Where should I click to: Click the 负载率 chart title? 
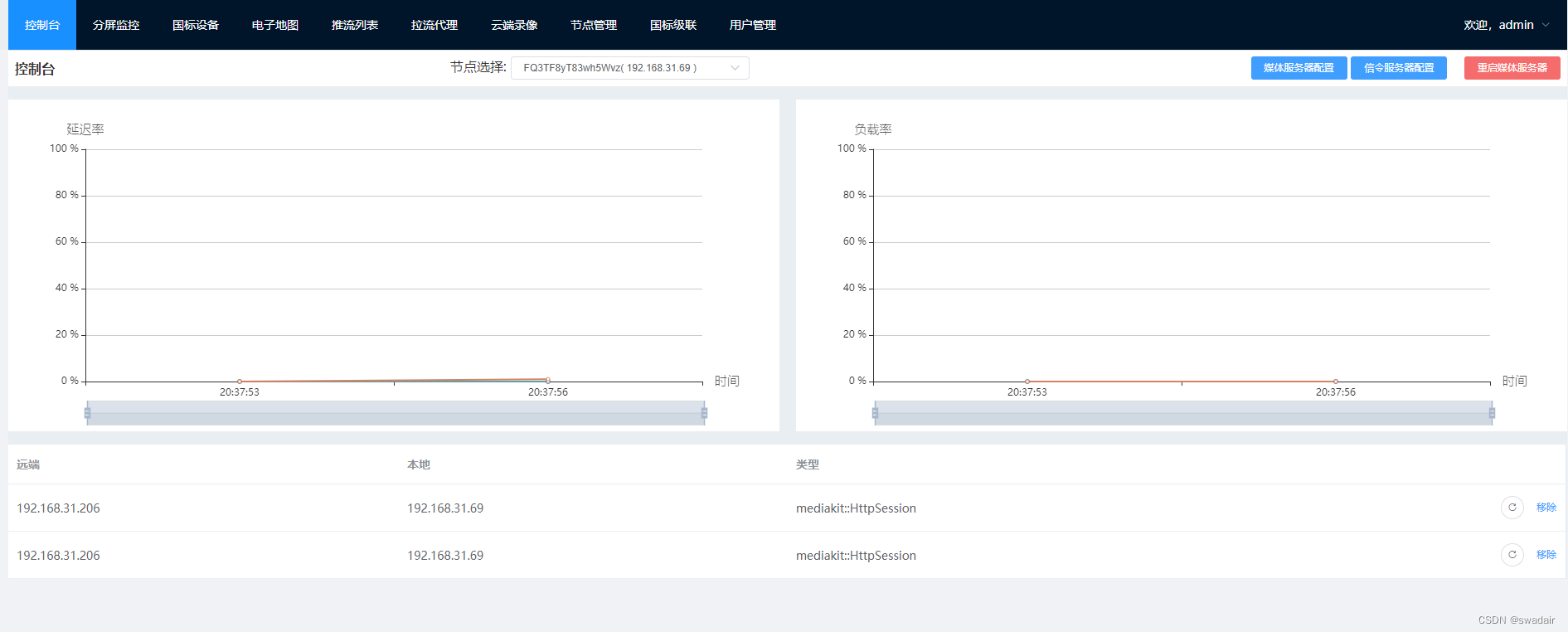(873, 129)
